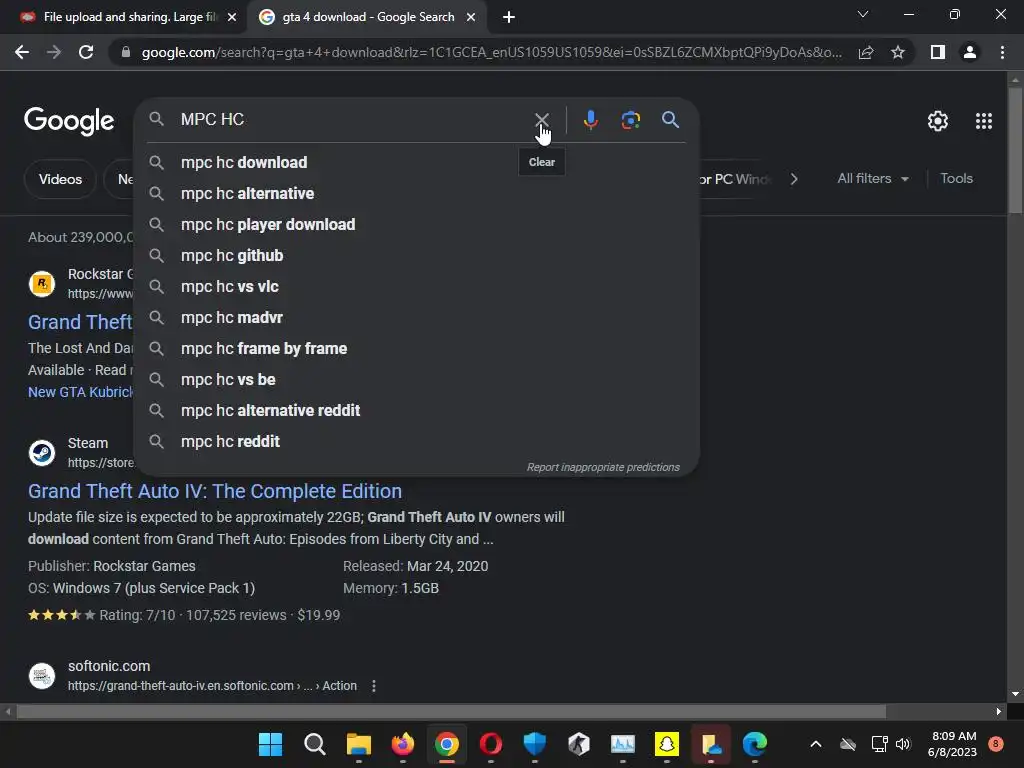Open clock and date panel

point(952,744)
